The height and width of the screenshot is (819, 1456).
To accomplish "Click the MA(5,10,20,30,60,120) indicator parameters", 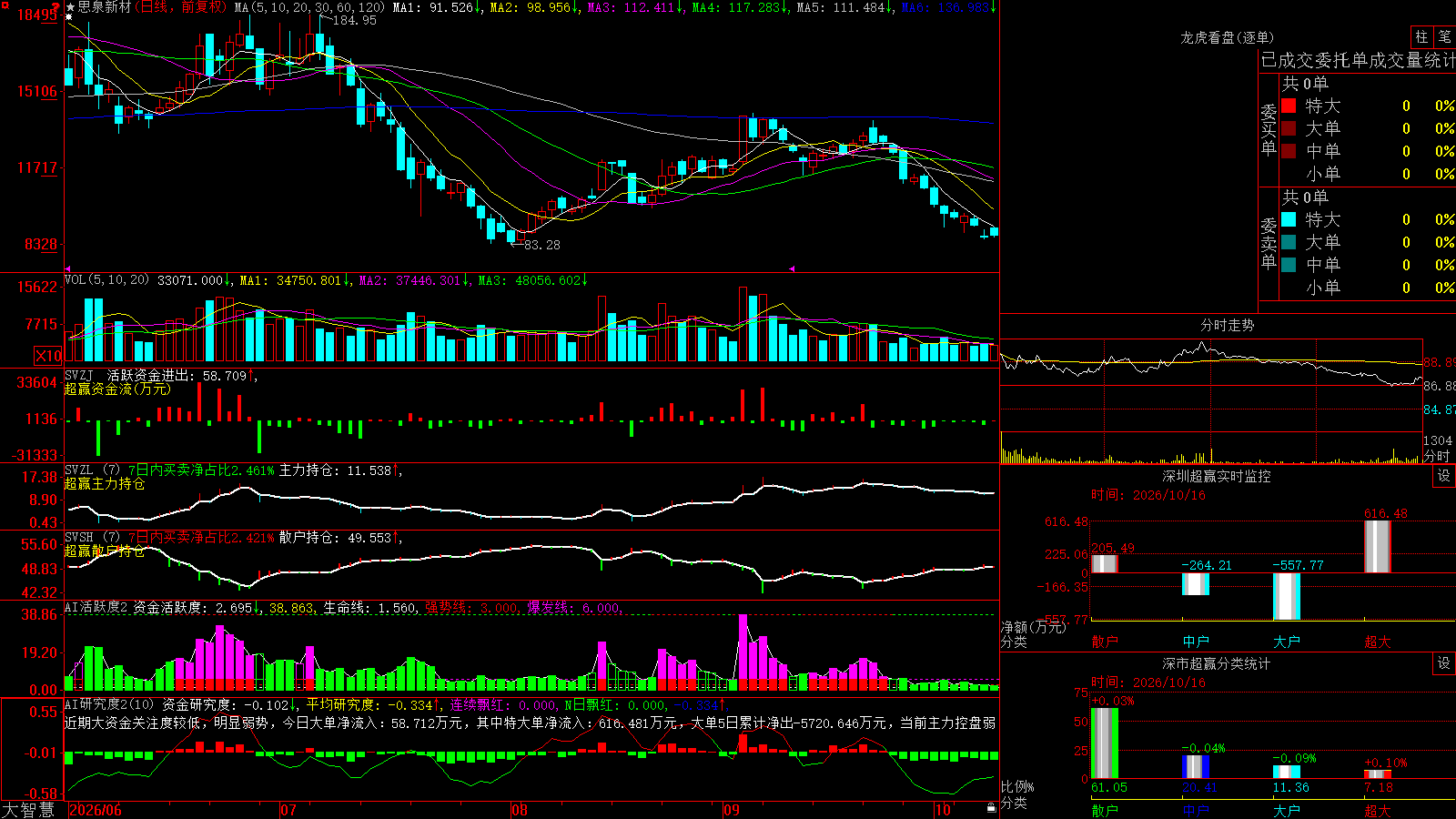I will click(x=309, y=7).
